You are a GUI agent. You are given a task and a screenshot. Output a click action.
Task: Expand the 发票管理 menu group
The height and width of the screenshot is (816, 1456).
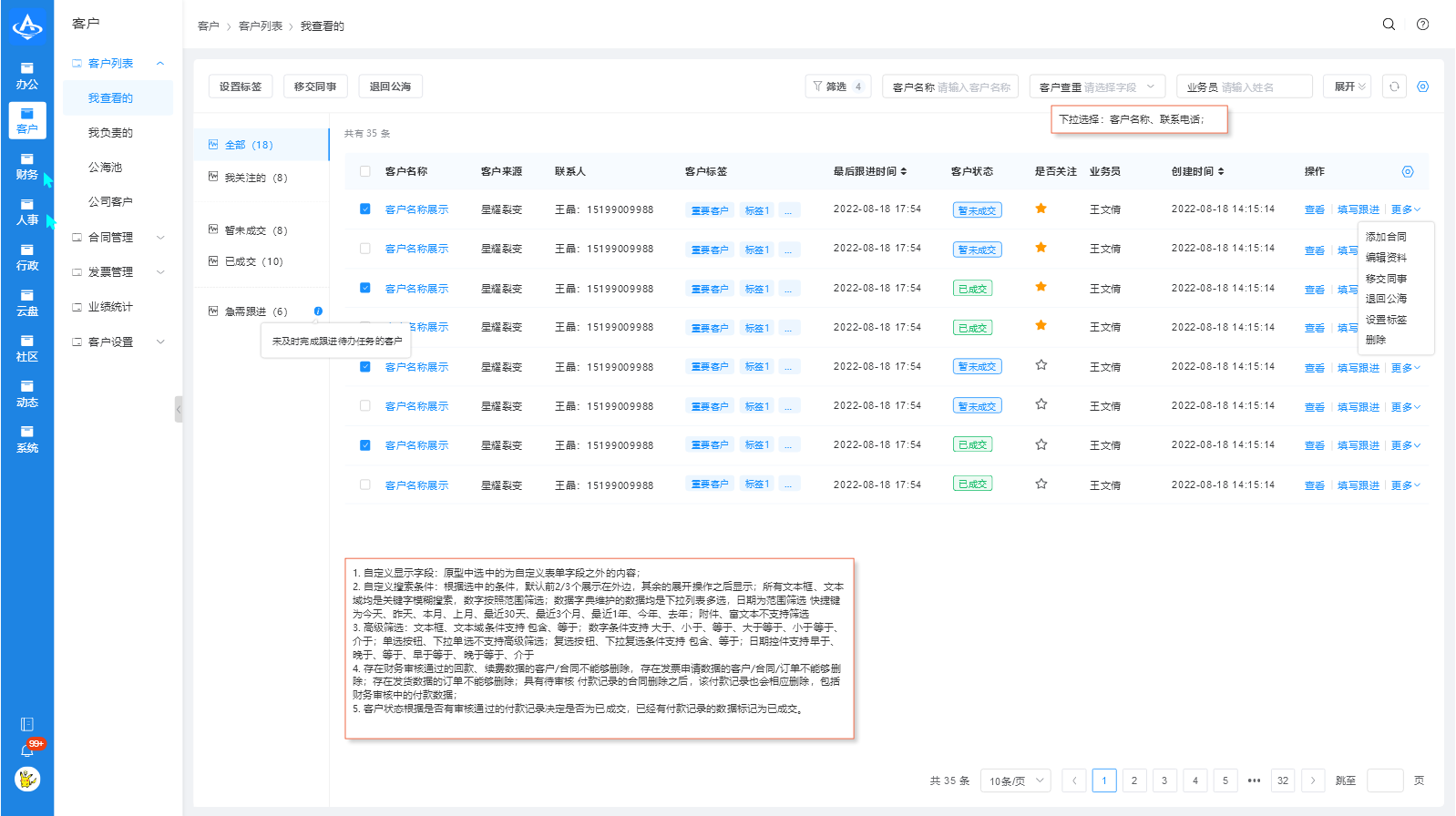coord(160,272)
